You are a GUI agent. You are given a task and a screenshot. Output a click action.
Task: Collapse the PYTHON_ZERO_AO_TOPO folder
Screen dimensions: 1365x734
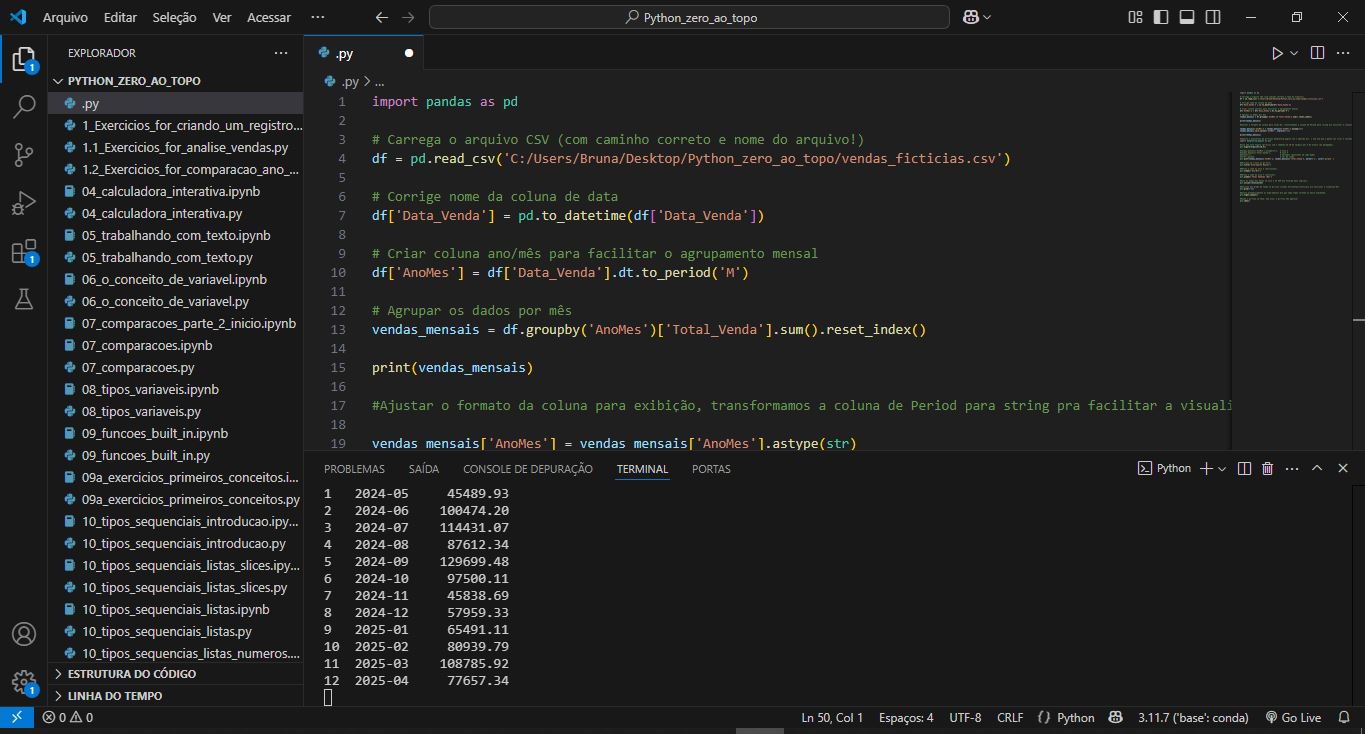pyautogui.click(x=59, y=80)
